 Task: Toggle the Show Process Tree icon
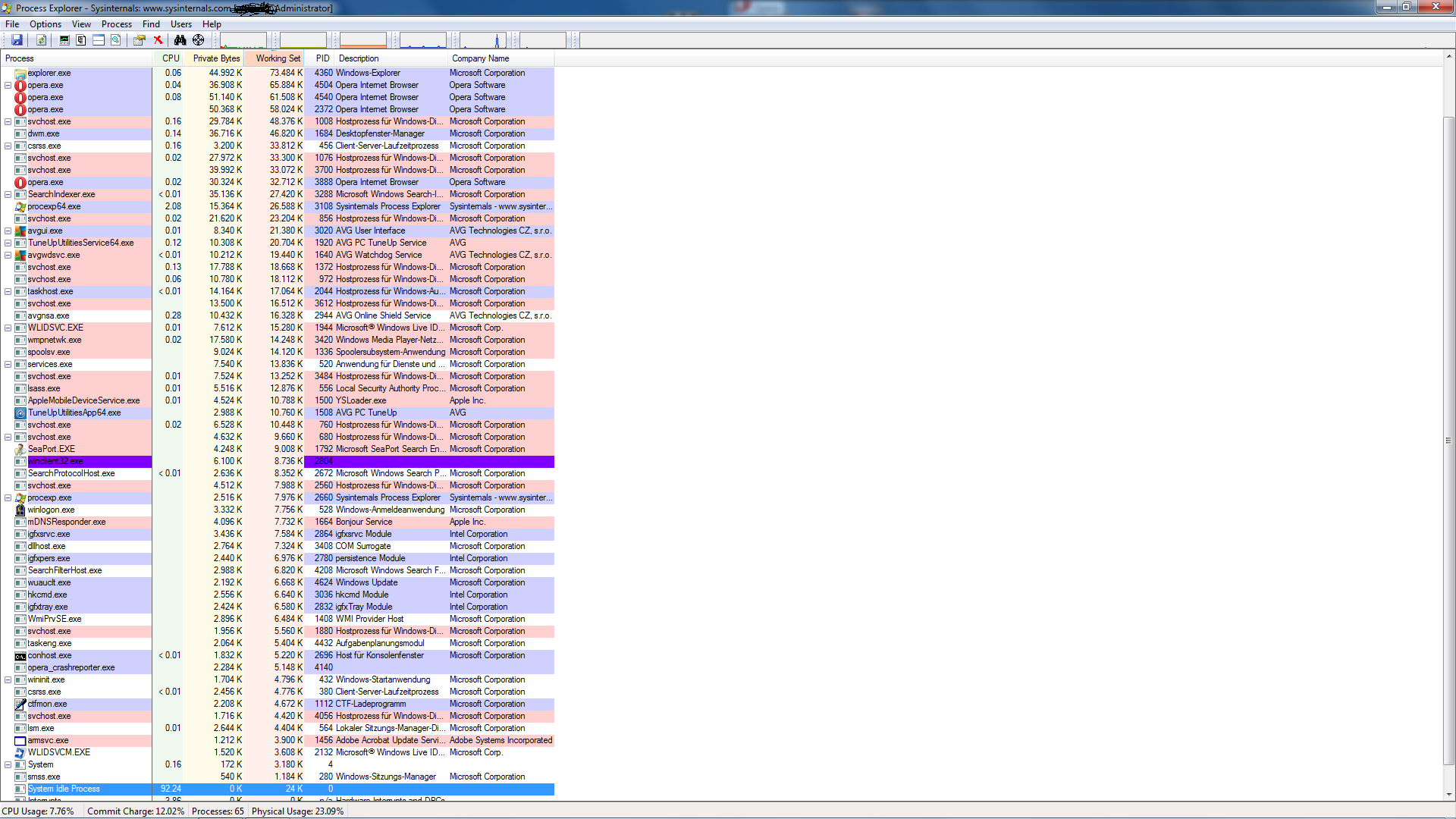[81, 40]
